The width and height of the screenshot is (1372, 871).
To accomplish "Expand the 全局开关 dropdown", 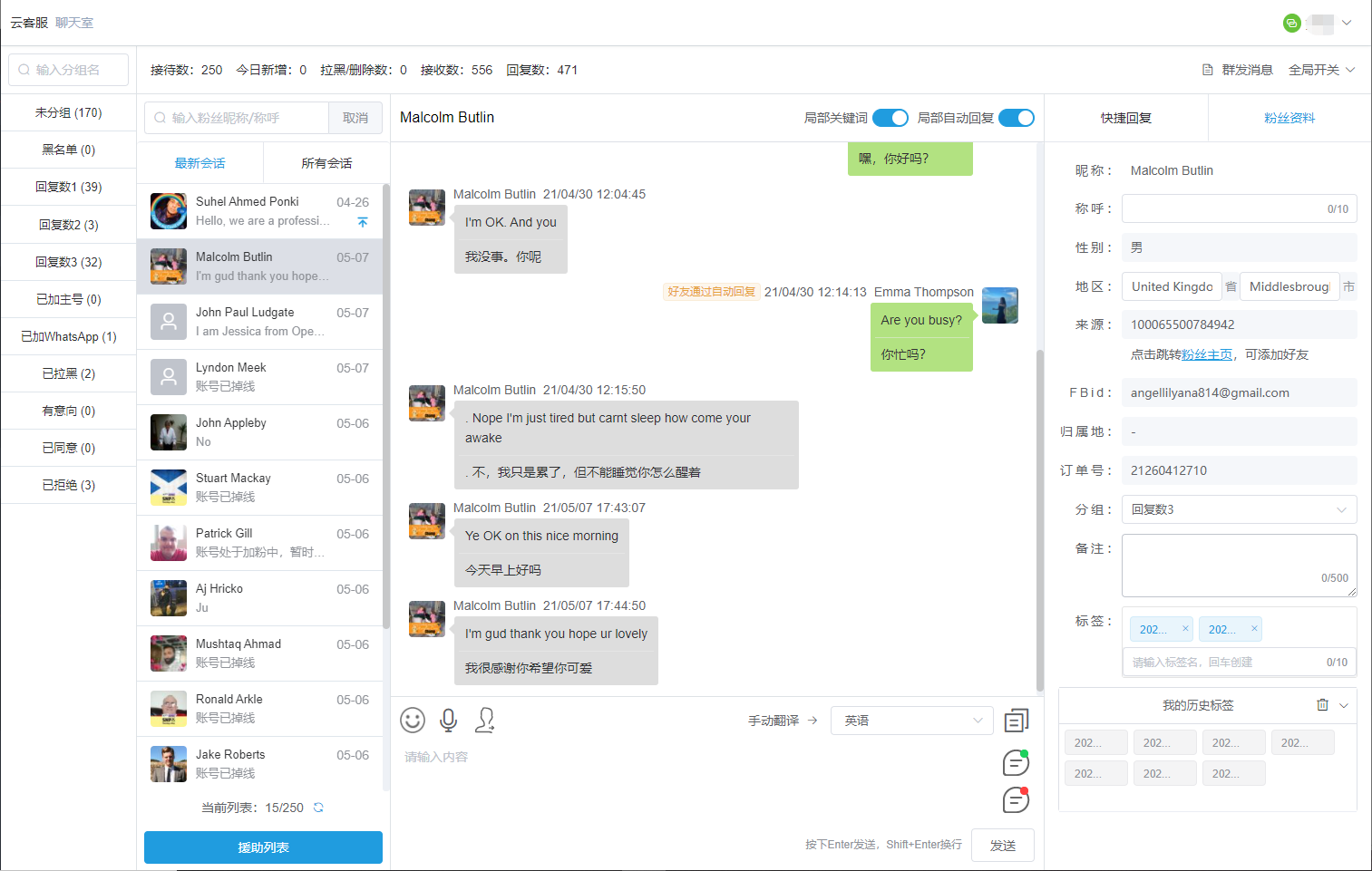I will 1322,70.
